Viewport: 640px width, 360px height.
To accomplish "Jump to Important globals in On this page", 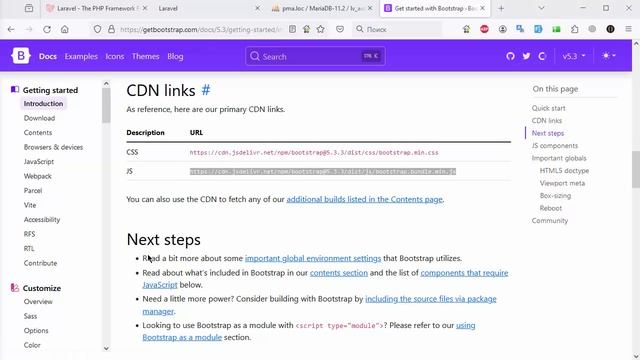I will (x=559, y=158).
